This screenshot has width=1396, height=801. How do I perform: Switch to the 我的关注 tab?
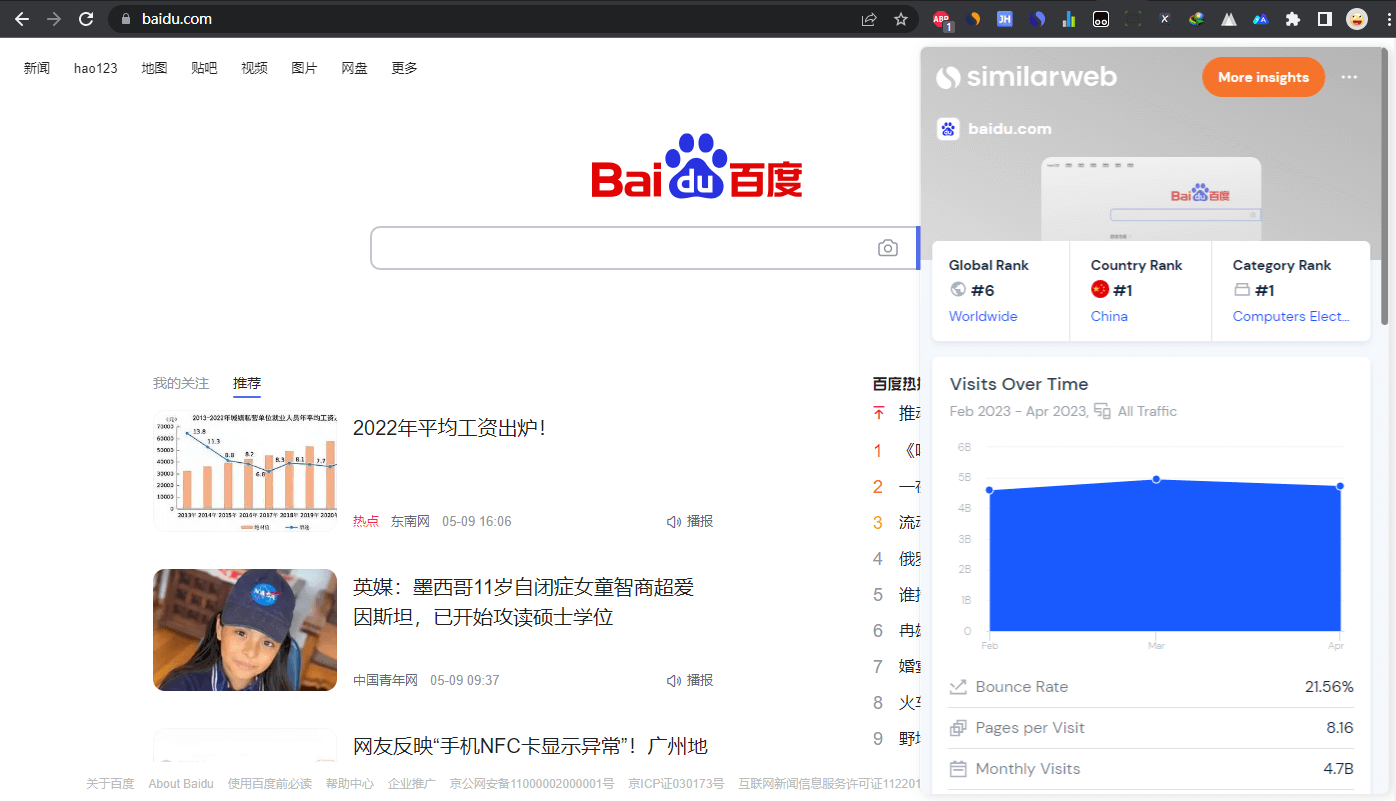click(181, 383)
